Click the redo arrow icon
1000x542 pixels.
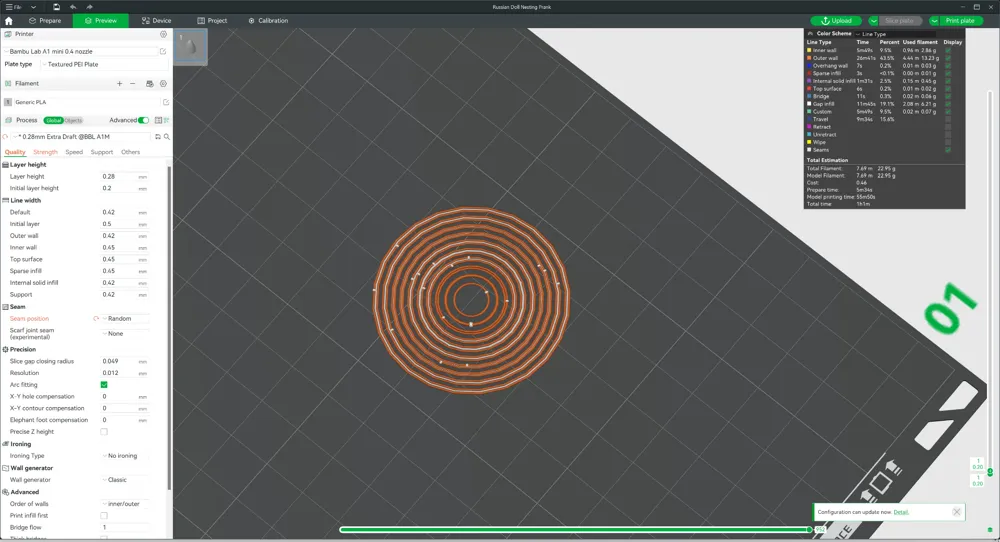click(x=89, y=7)
